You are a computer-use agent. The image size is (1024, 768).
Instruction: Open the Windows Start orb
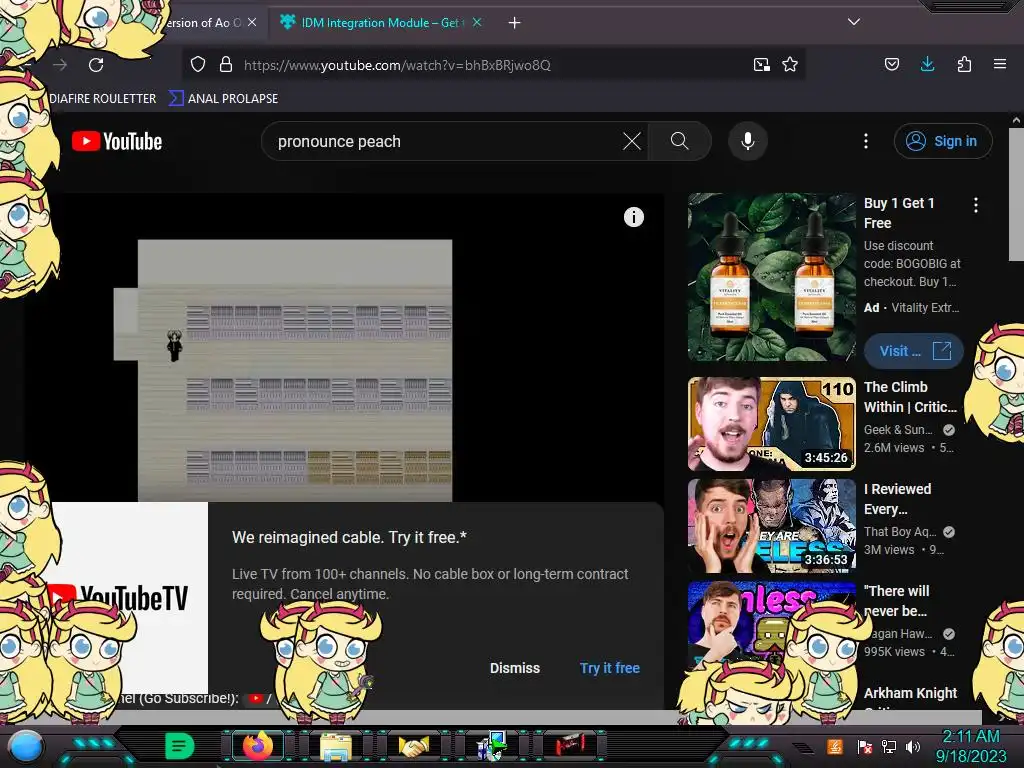tap(26, 746)
